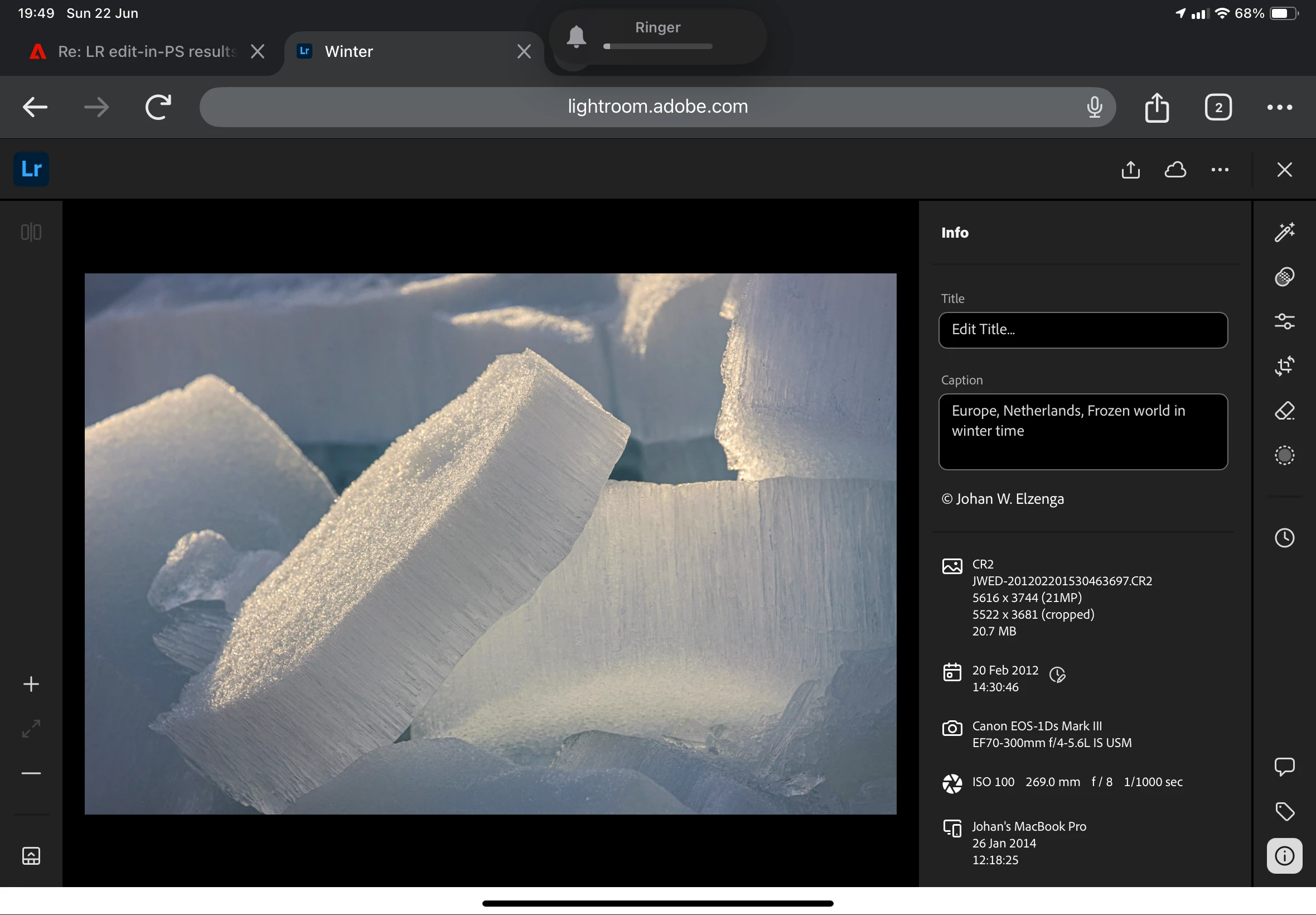Screen dimensions: 1316x915
Task: Click the Lr home logo button
Action: 31,169
